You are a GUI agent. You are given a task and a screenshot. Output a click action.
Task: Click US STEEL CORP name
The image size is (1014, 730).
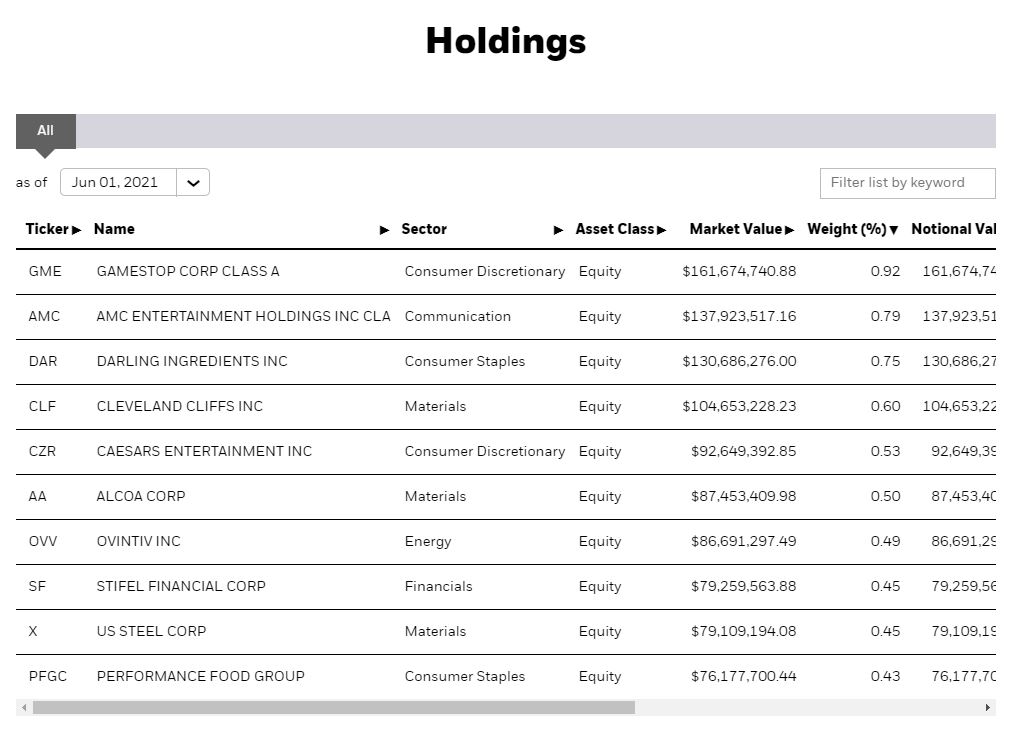[x=151, y=631]
